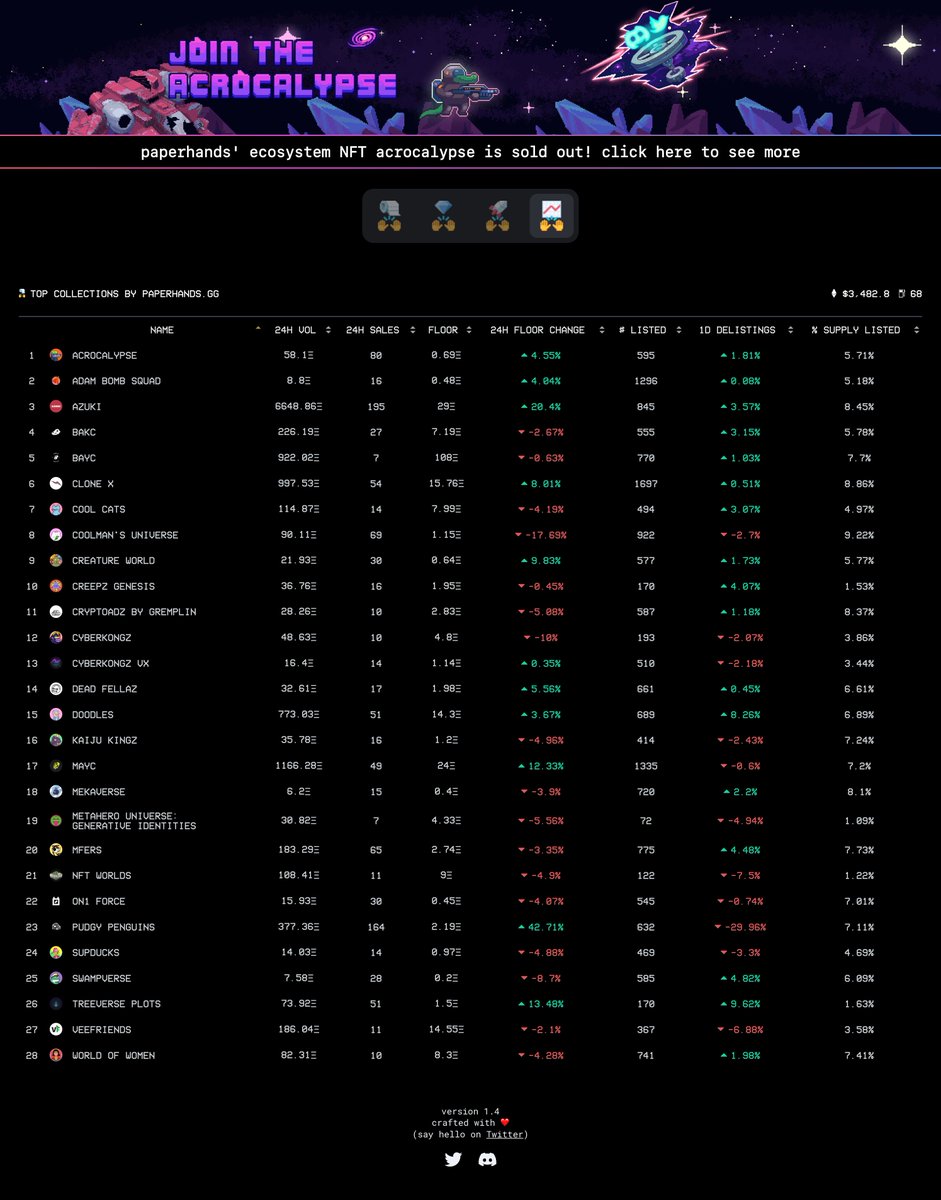This screenshot has height=1200, width=941.
Task: Open Discord via the footer icon
Action: coord(488,1159)
